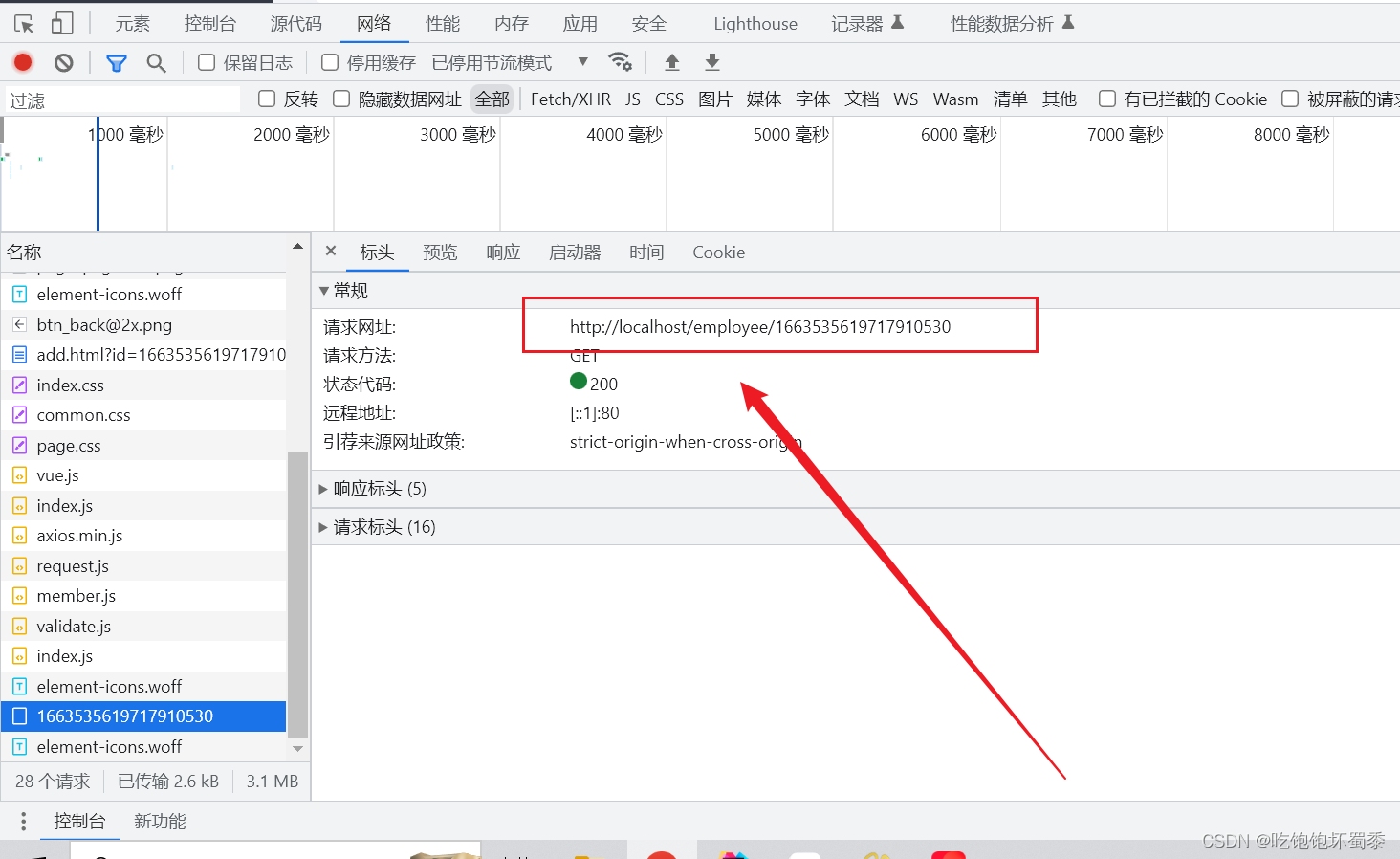Enable the 保留日志 checkbox
Screen dimensions: 1400x859
tap(206, 61)
